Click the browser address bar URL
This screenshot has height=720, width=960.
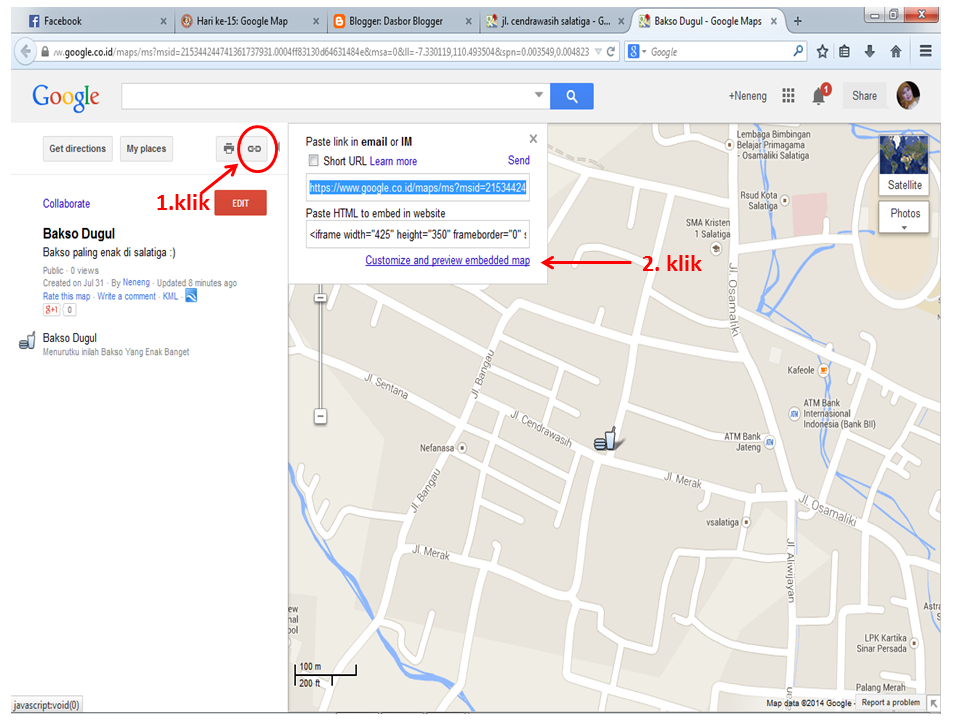(320, 52)
